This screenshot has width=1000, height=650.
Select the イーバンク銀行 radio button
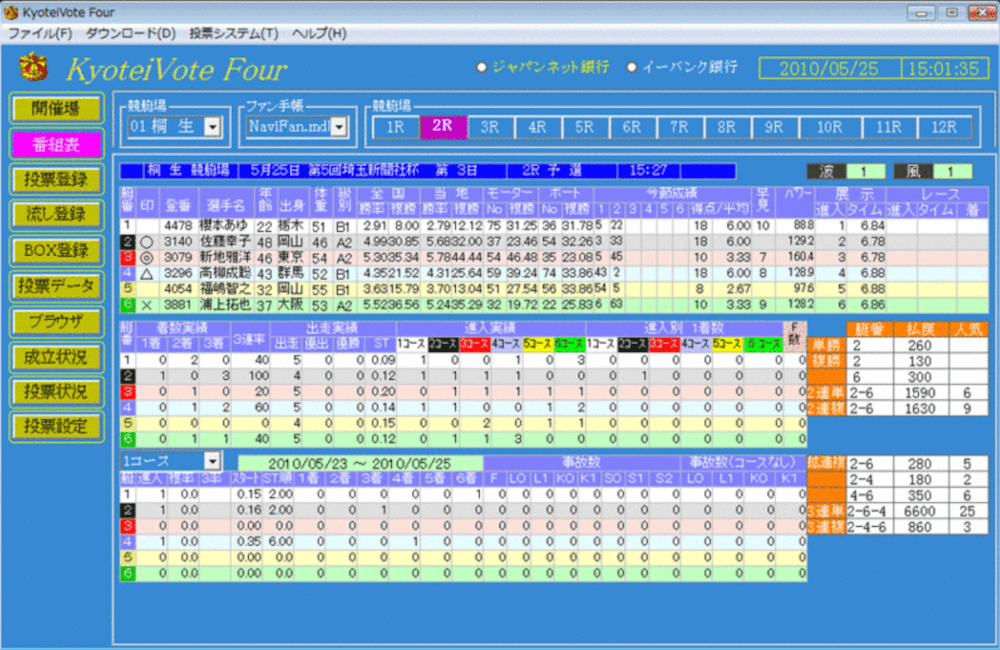631,67
